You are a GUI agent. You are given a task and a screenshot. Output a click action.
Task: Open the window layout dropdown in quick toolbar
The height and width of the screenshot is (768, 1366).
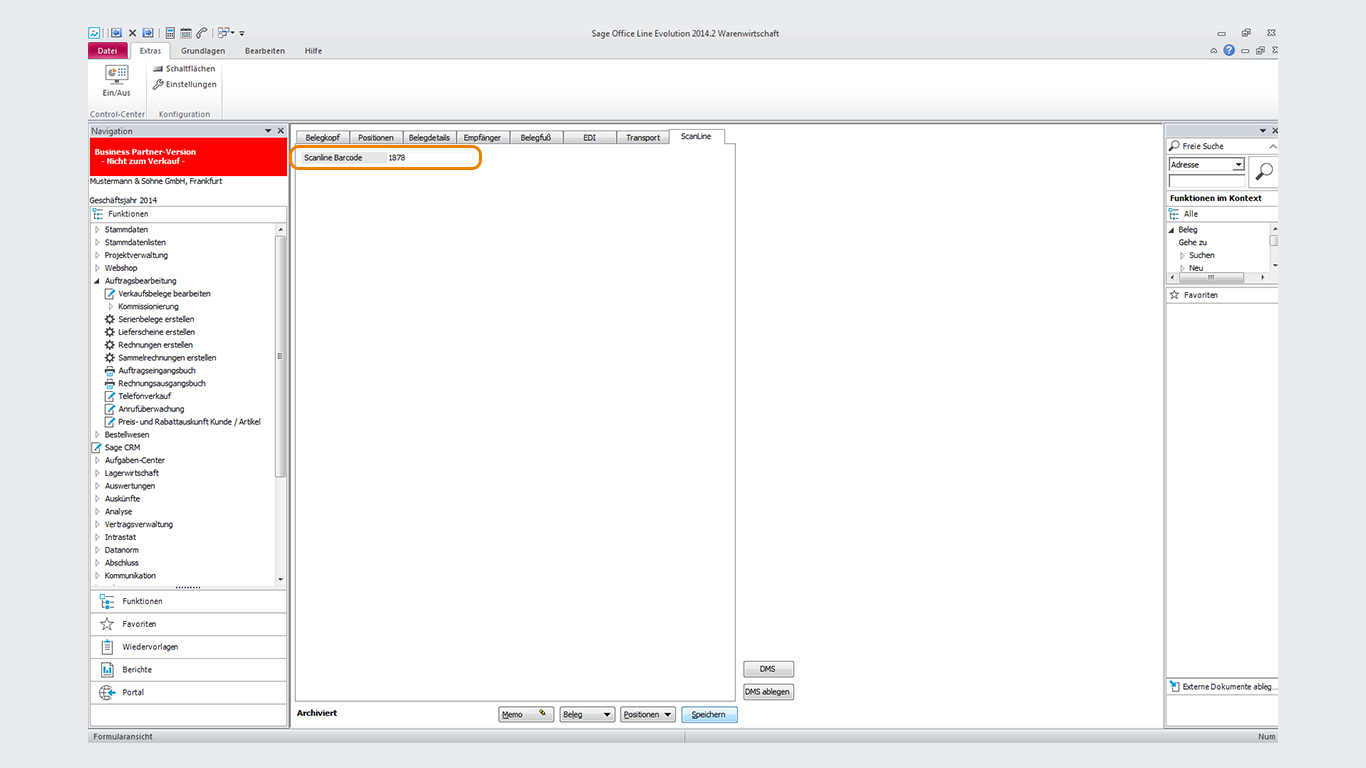click(226, 33)
